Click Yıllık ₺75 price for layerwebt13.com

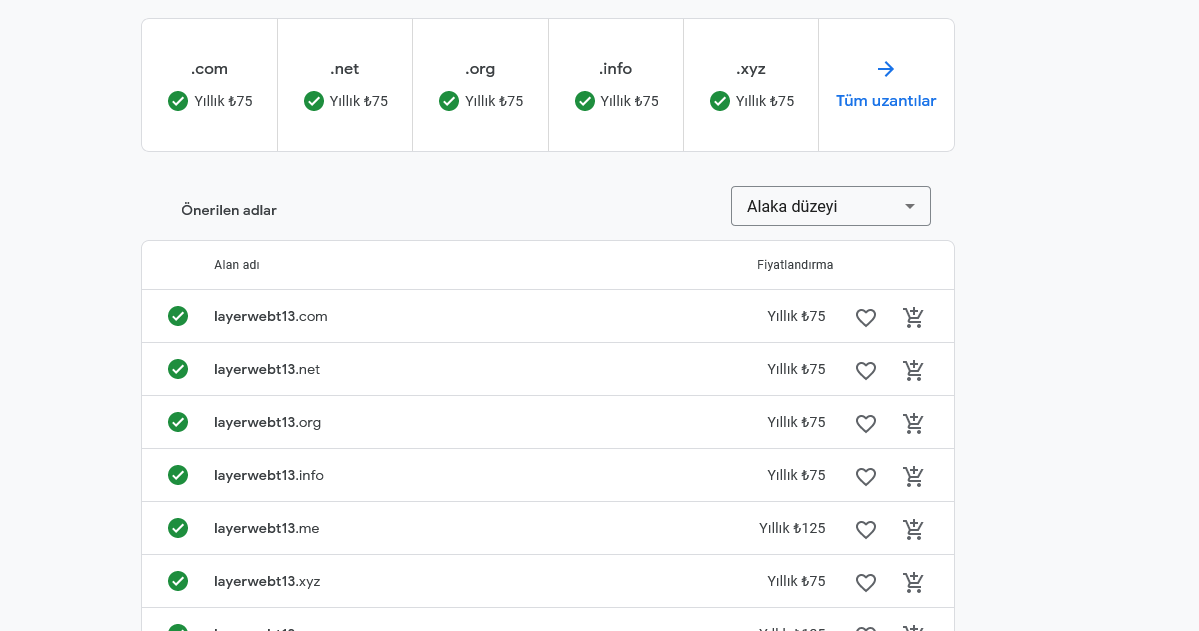[796, 316]
